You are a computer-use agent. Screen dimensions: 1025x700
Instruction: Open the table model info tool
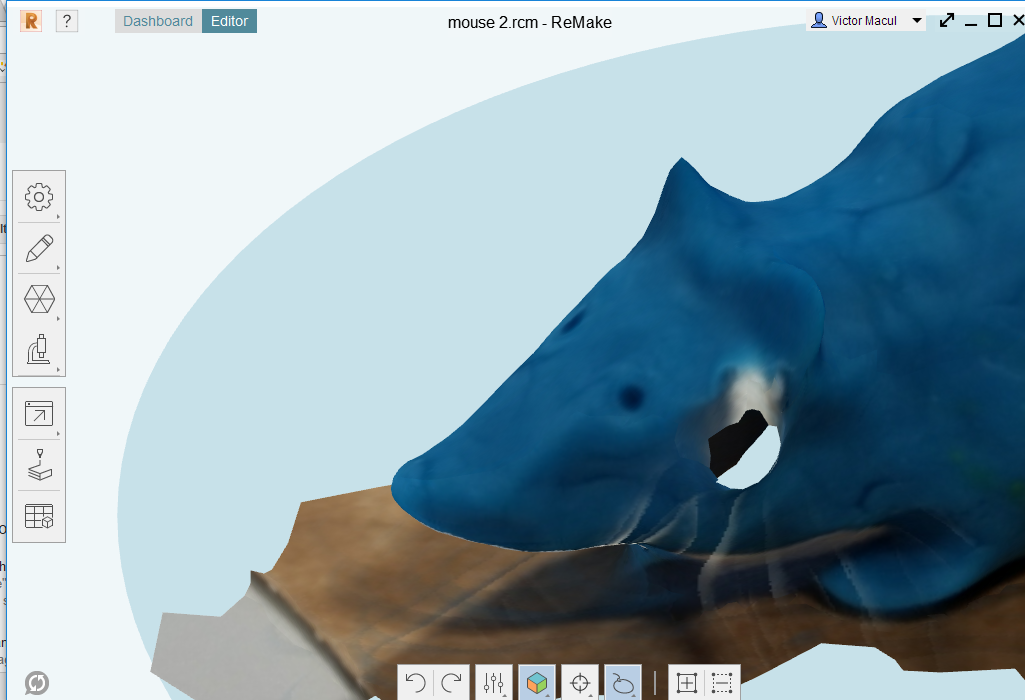tap(39, 516)
